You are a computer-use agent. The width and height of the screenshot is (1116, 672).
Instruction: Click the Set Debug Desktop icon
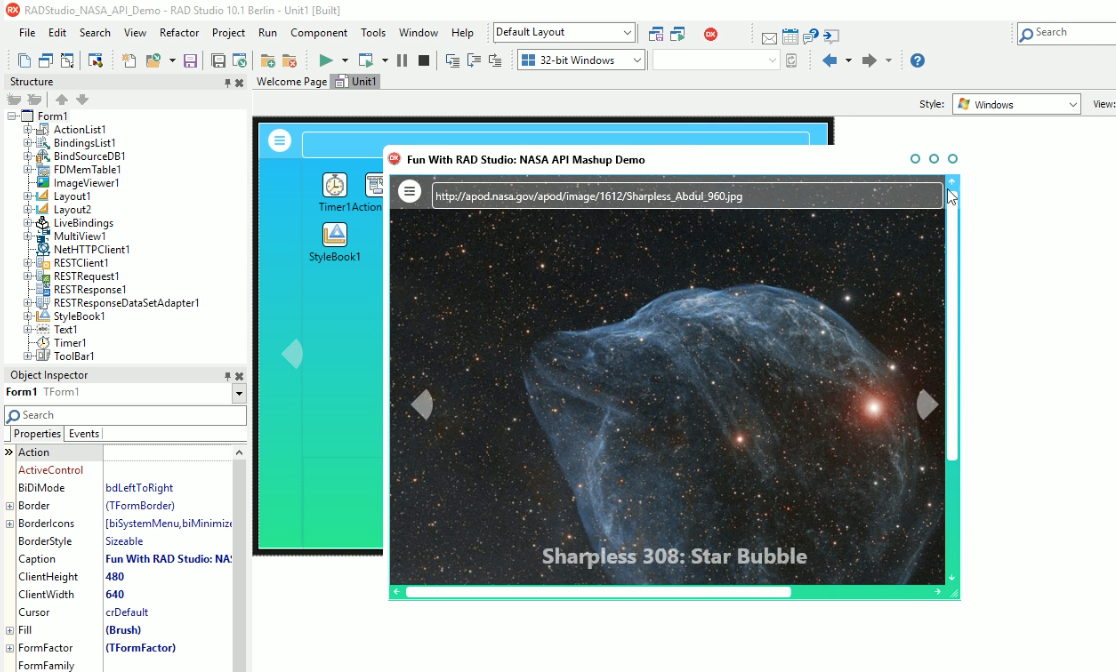click(678, 34)
